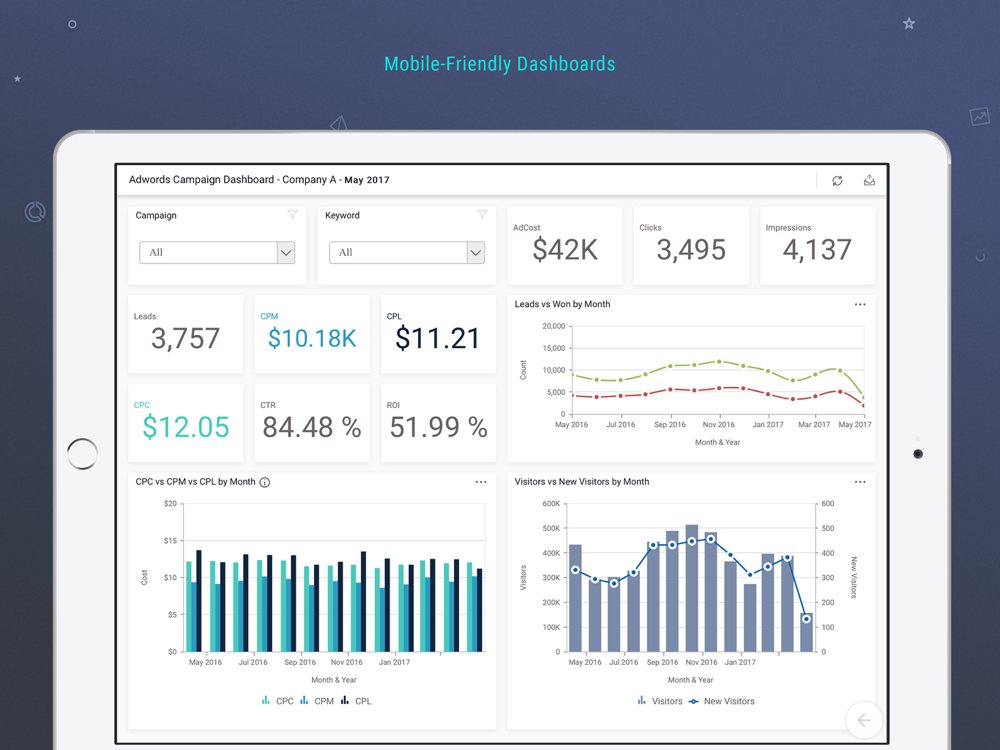Click 'May 2017' axis label in Leads chart
Image resolution: width=1000 pixels, height=750 pixels.
pos(855,425)
